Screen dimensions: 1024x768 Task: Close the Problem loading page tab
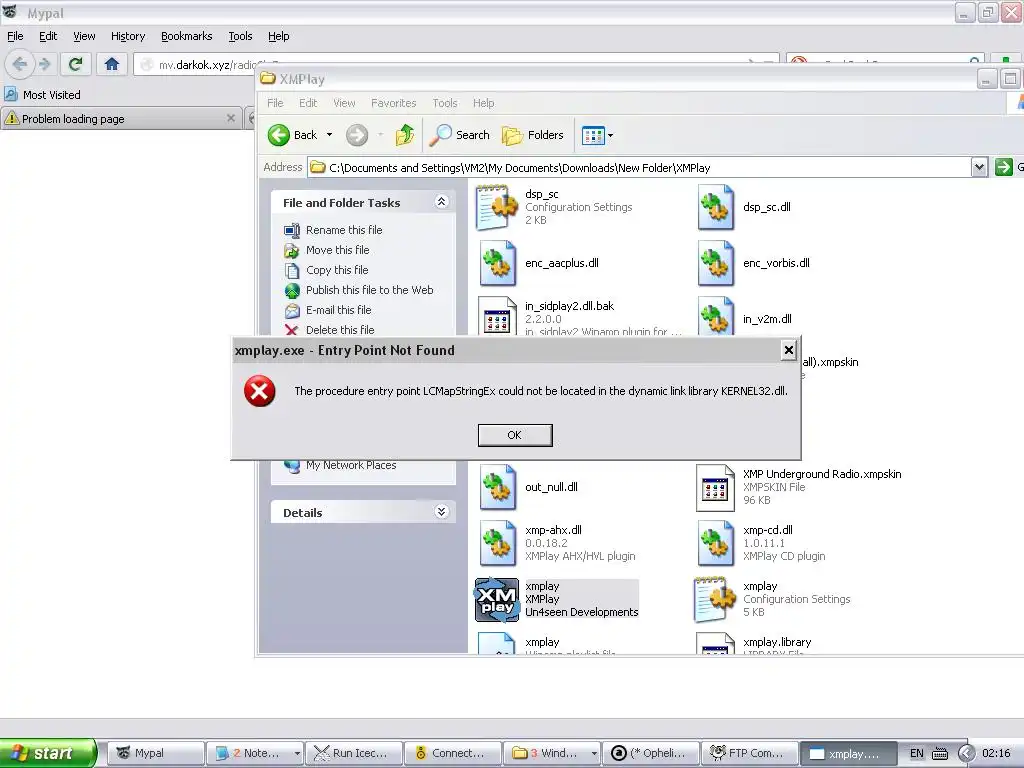click(x=231, y=118)
